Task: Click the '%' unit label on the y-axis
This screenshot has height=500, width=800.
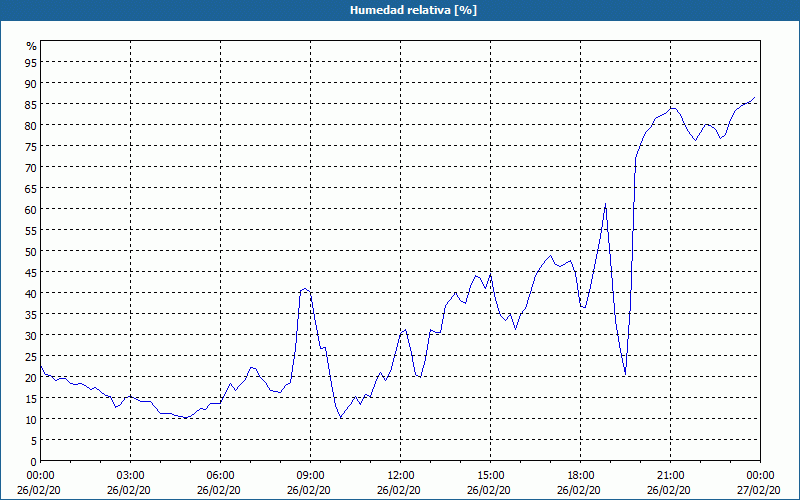Action: [x=32, y=46]
